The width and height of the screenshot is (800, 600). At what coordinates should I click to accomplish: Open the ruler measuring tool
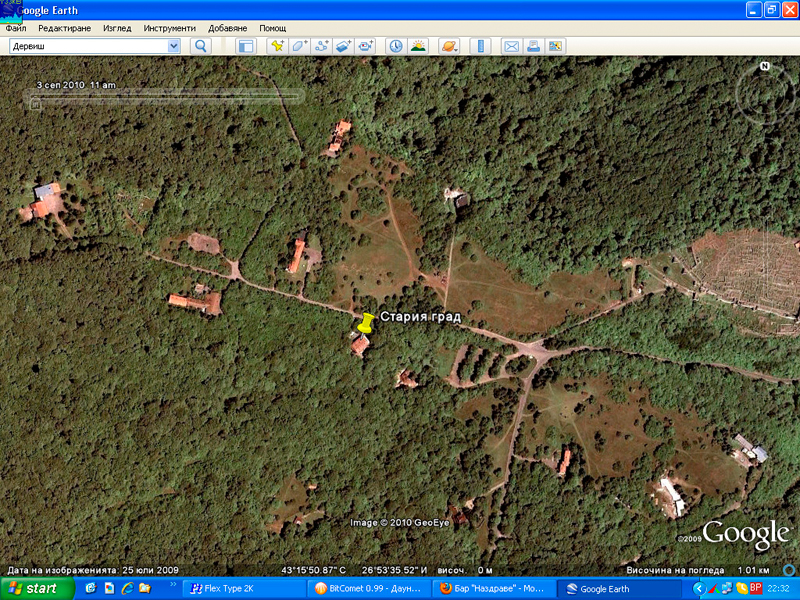[480, 46]
